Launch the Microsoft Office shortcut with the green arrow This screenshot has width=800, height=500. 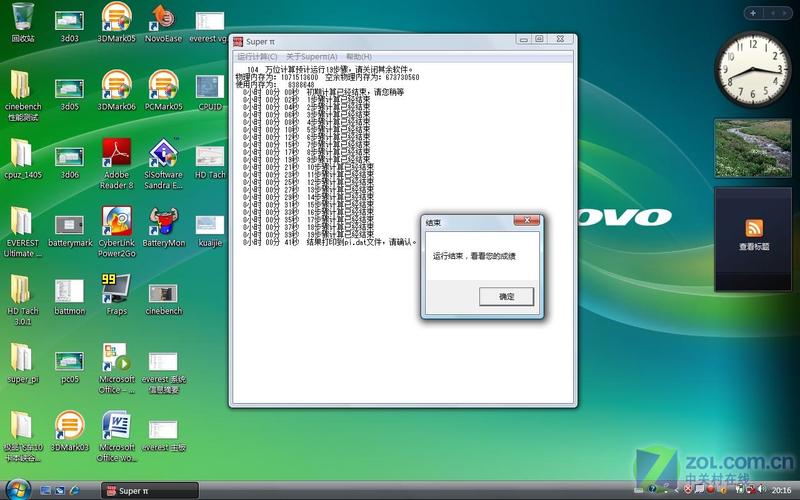116,368
